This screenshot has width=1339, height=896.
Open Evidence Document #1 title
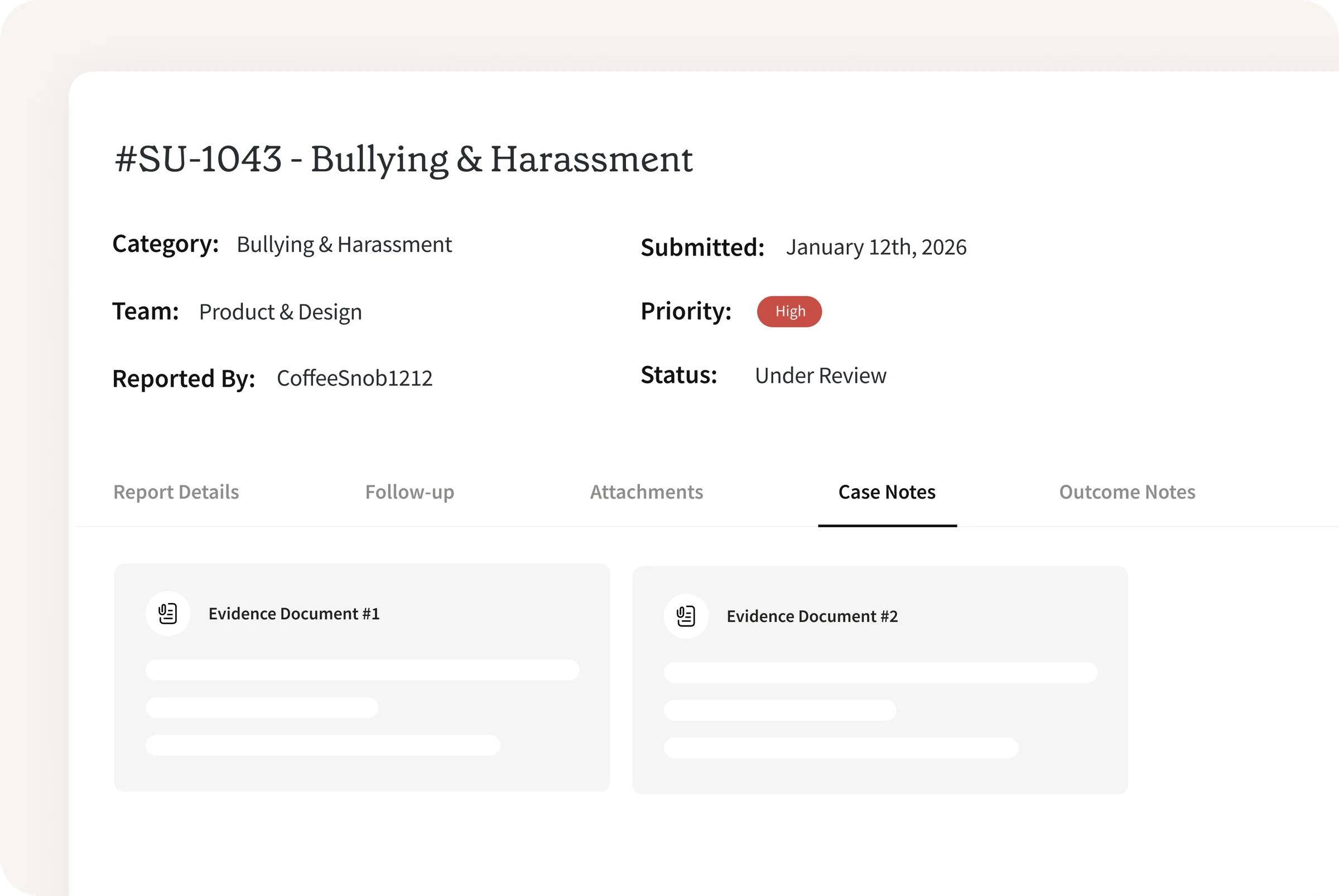[294, 613]
